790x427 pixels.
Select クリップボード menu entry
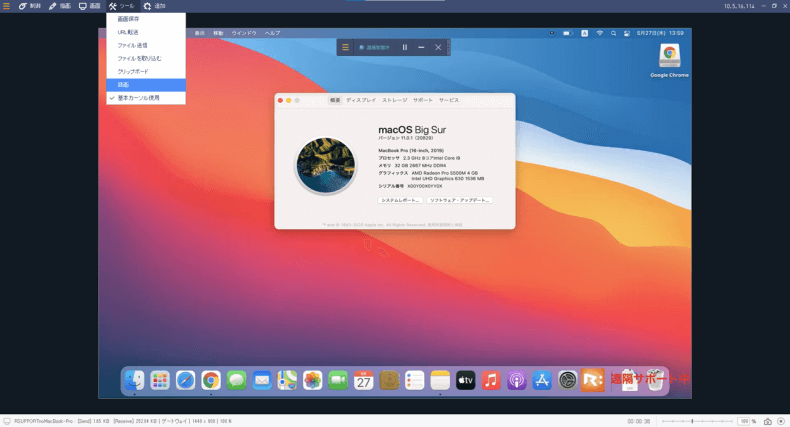click(146, 72)
